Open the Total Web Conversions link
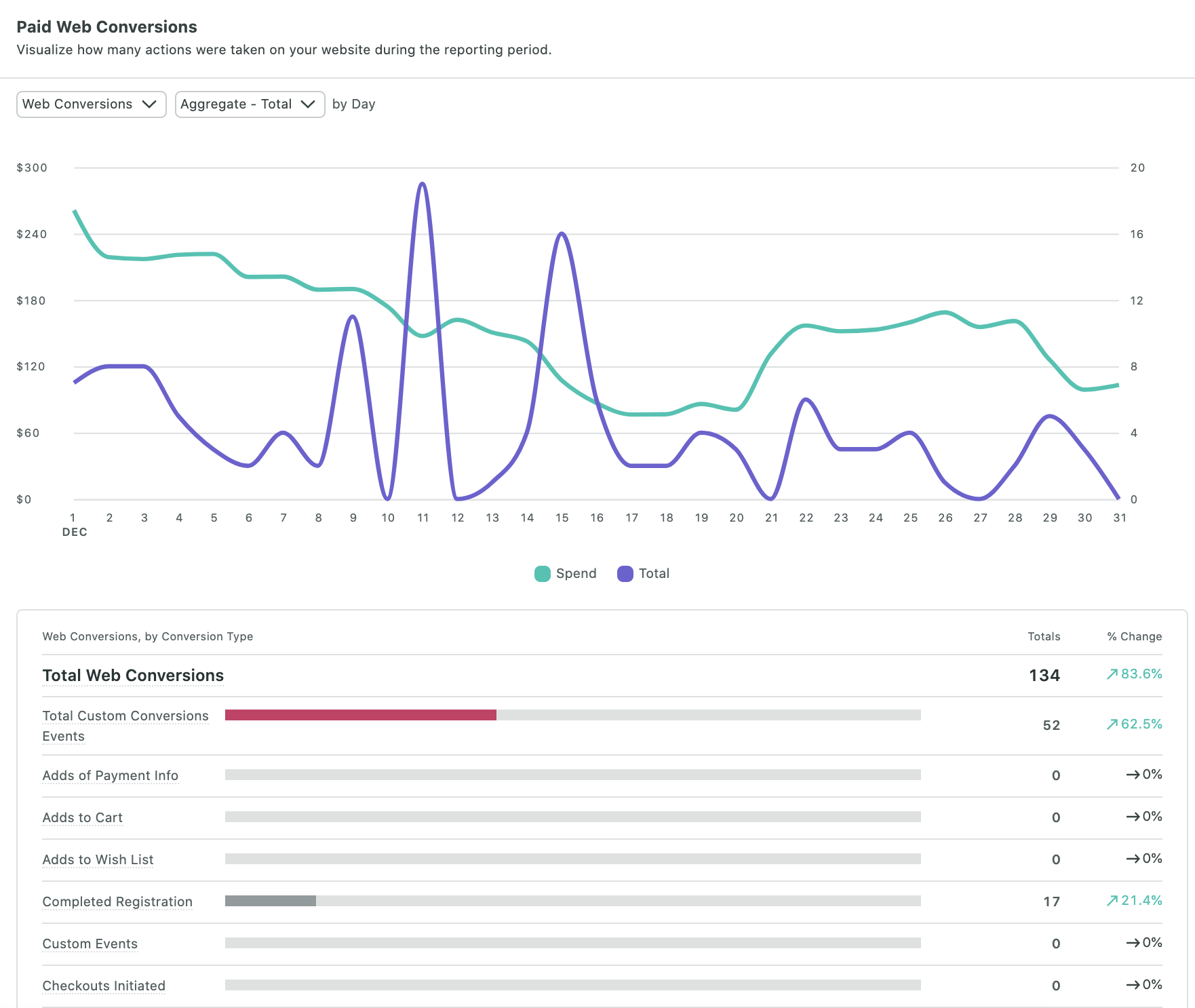Image resolution: width=1195 pixels, height=1008 pixels. (x=133, y=675)
